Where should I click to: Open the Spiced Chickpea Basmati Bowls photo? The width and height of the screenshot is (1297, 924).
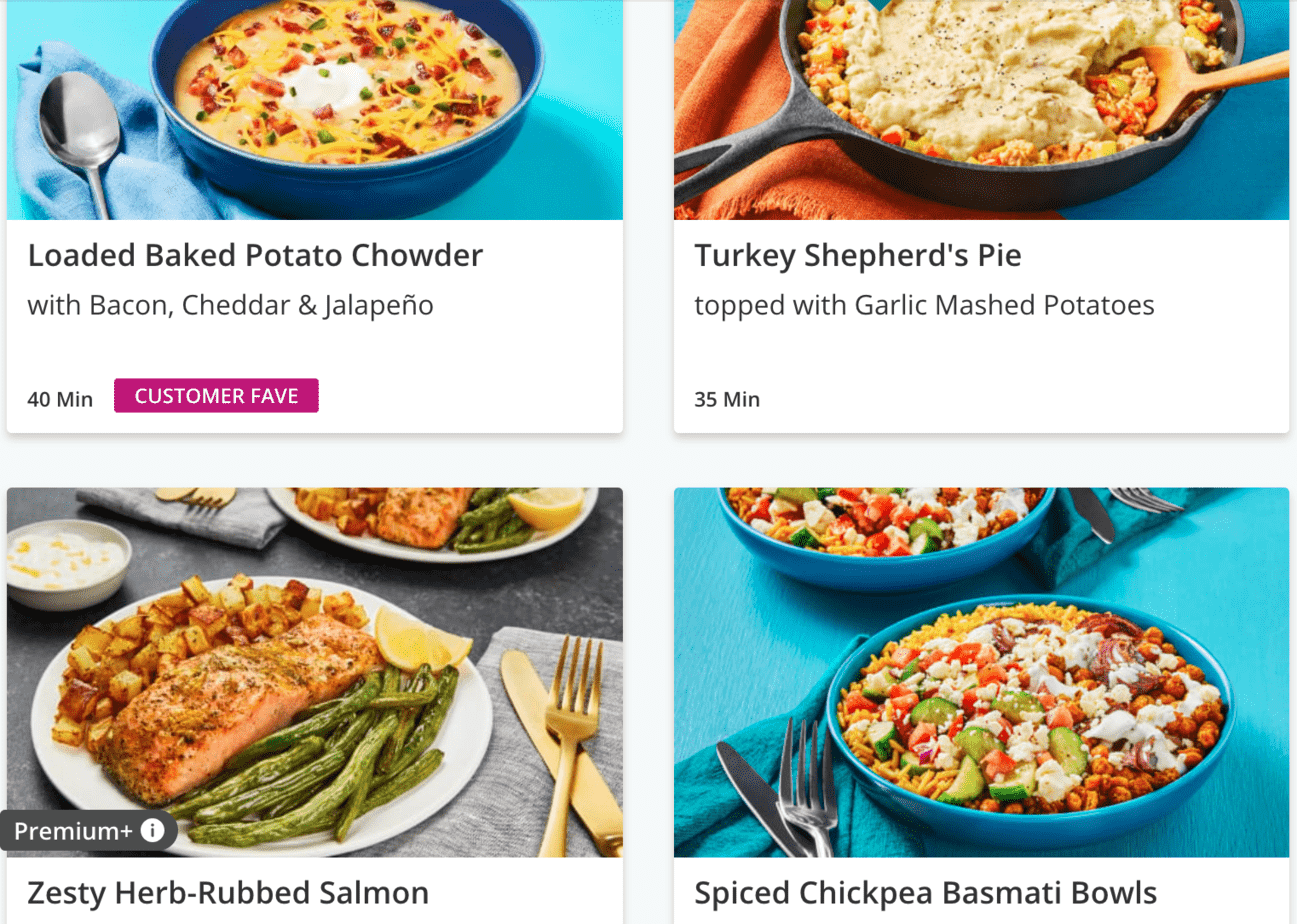coord(981,672)
